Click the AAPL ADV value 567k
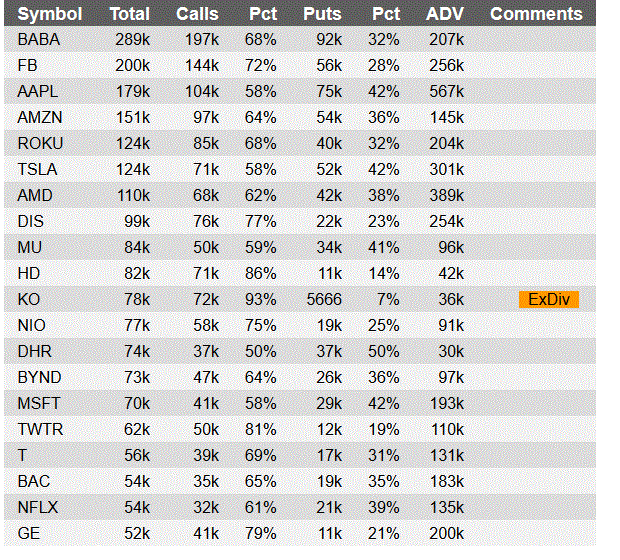Viewport: 620px width, 560px height. 447,92
